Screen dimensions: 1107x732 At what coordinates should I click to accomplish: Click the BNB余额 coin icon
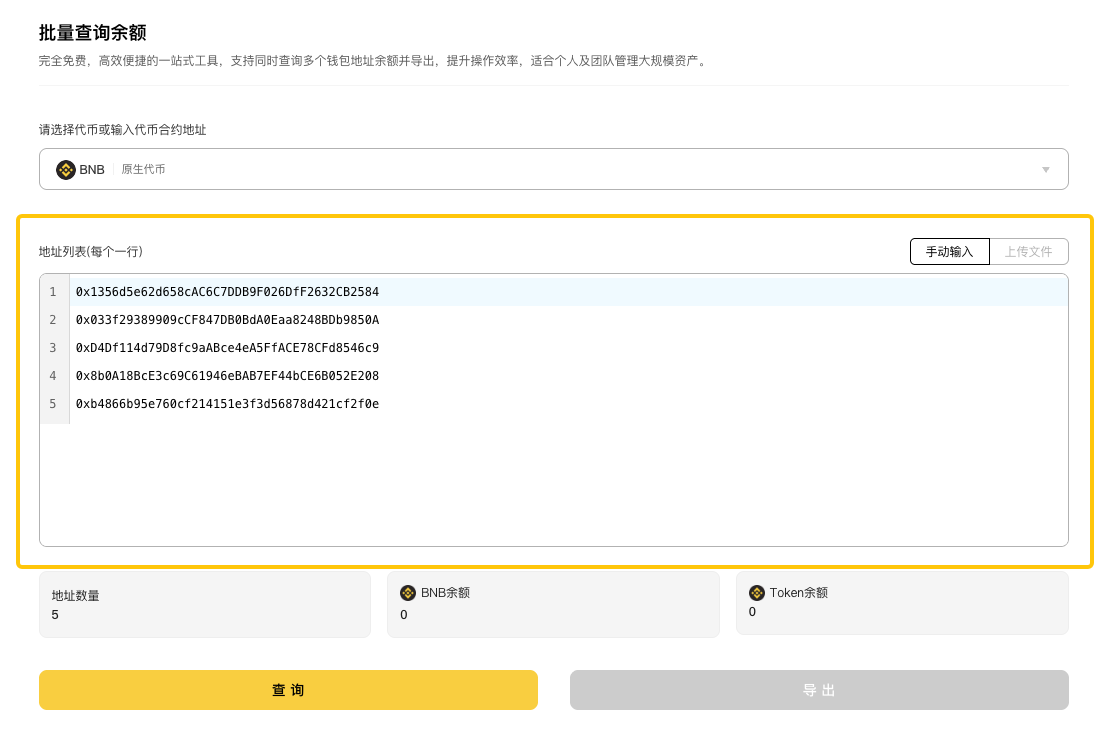(408, 593)
